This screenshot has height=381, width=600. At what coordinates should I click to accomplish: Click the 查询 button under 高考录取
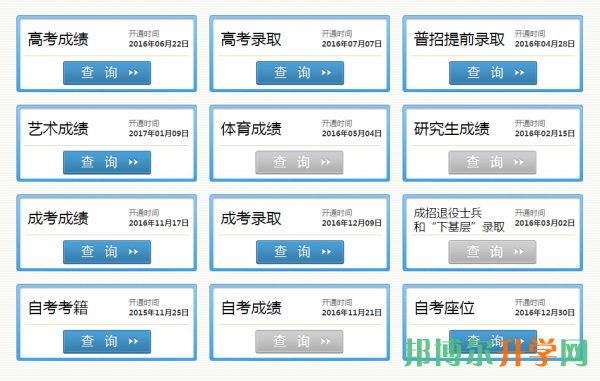pyautogui.click(x=300, y=73)
